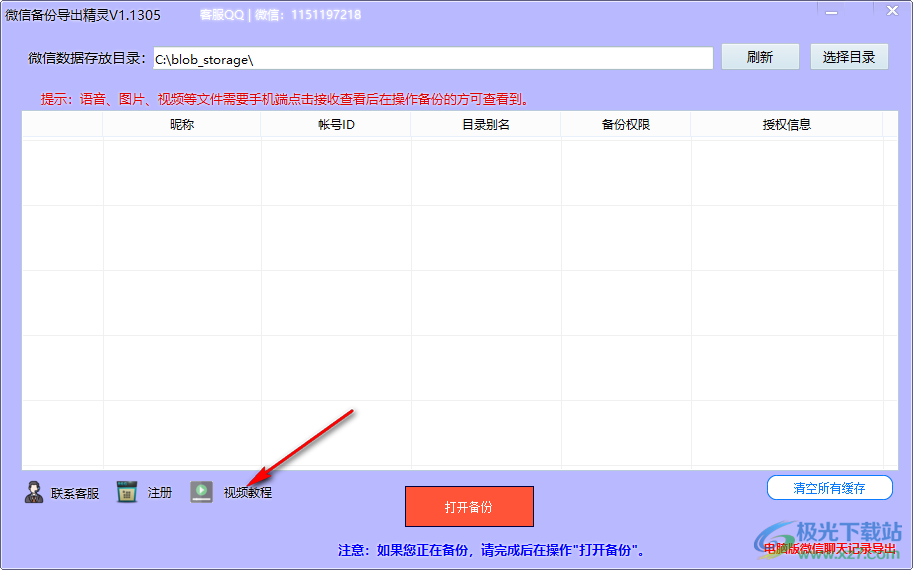This screenshot has height=570, width=913.
Task: Click the 客服QQ contact text in title bar
Action: [x=280, y=15]
